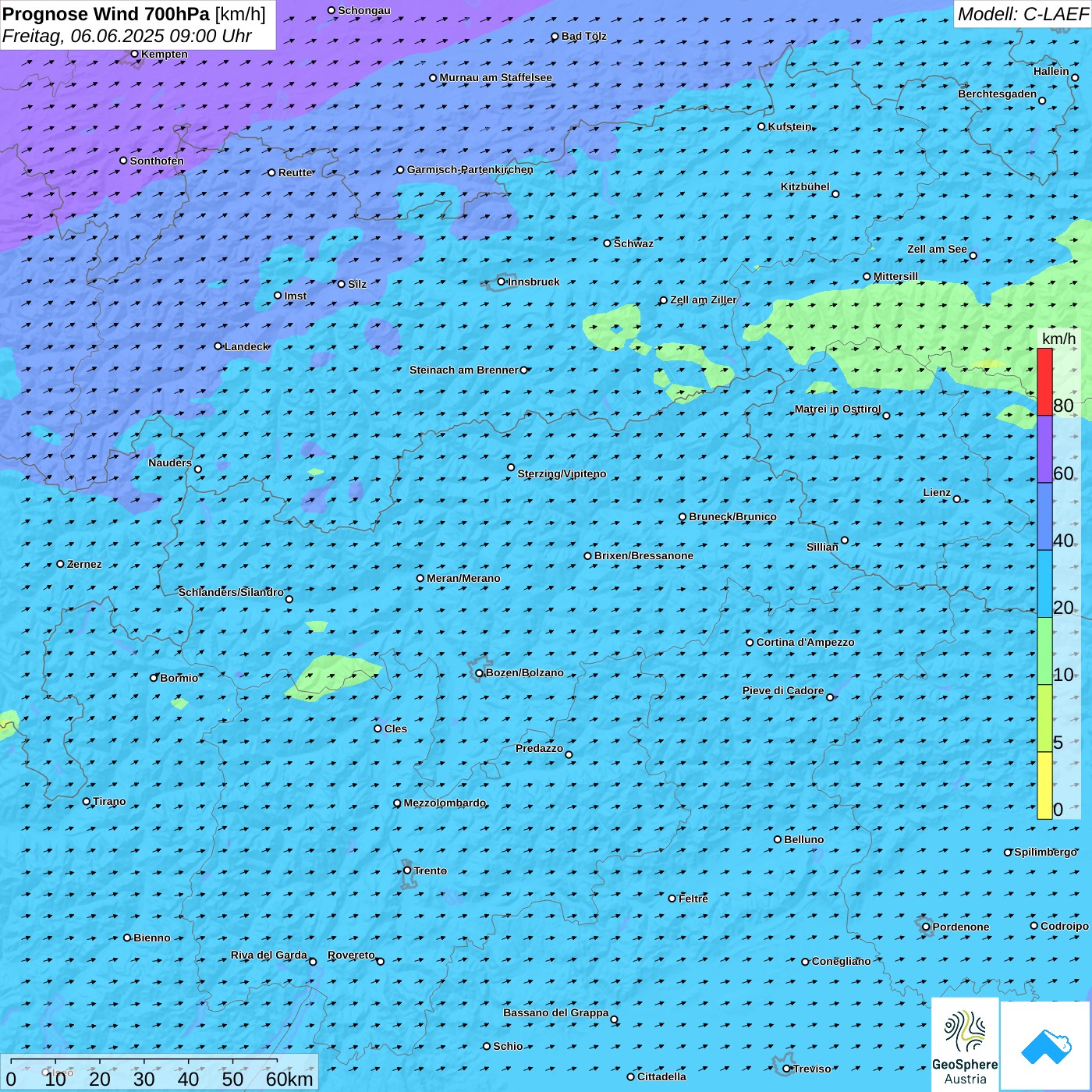Click the Pieve di Cadore label
This screenshot has height=1092, width=1092.
[783, 690]
